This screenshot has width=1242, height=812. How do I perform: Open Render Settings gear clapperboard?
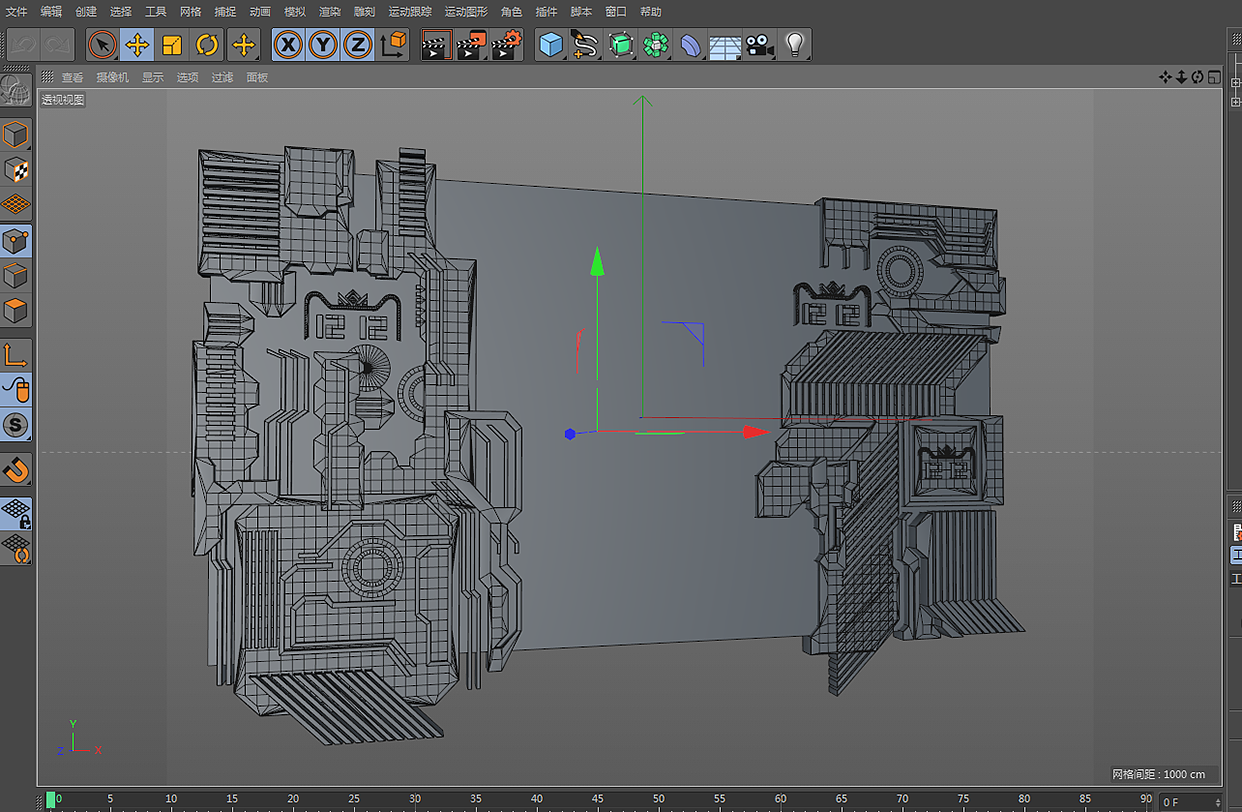pyautogui.click(x=507, y=45)
